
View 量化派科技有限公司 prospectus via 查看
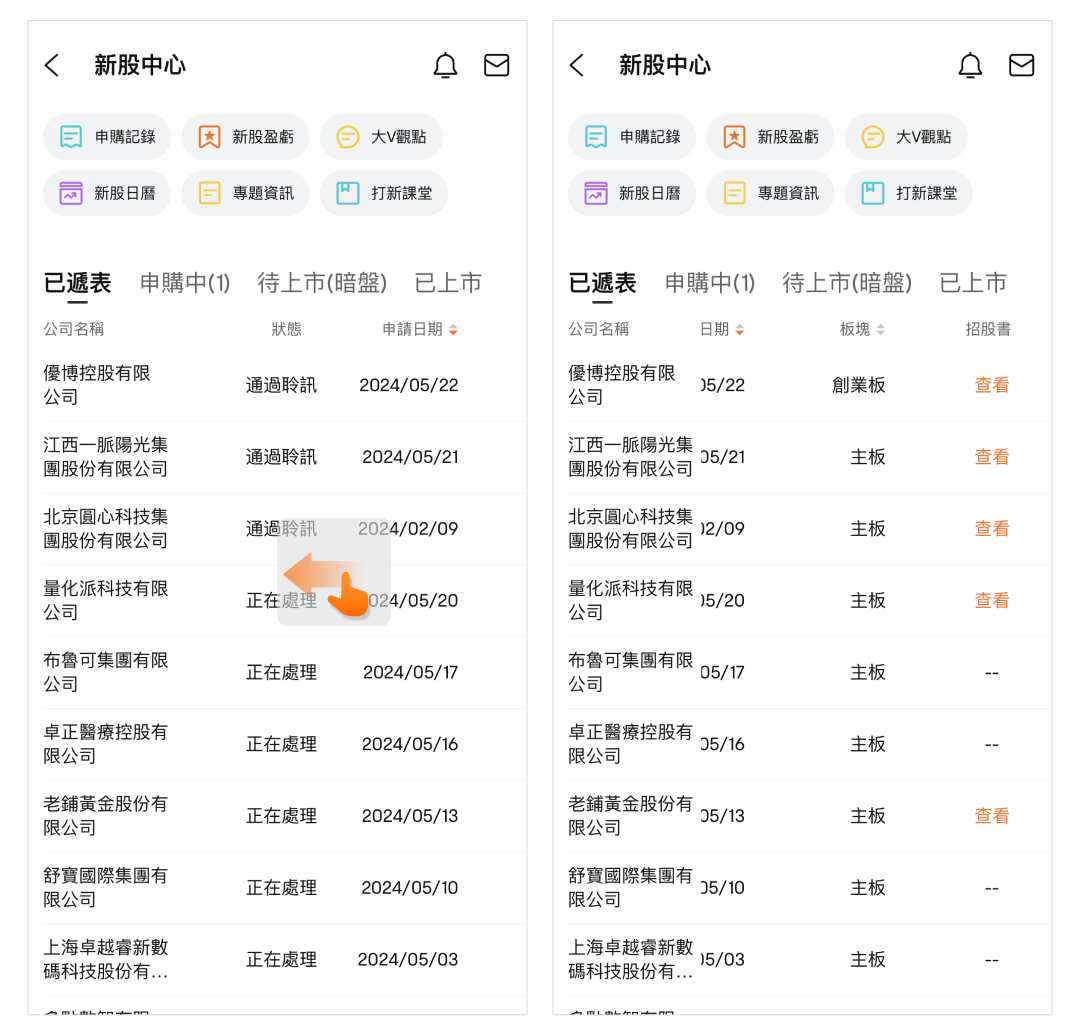991,600
